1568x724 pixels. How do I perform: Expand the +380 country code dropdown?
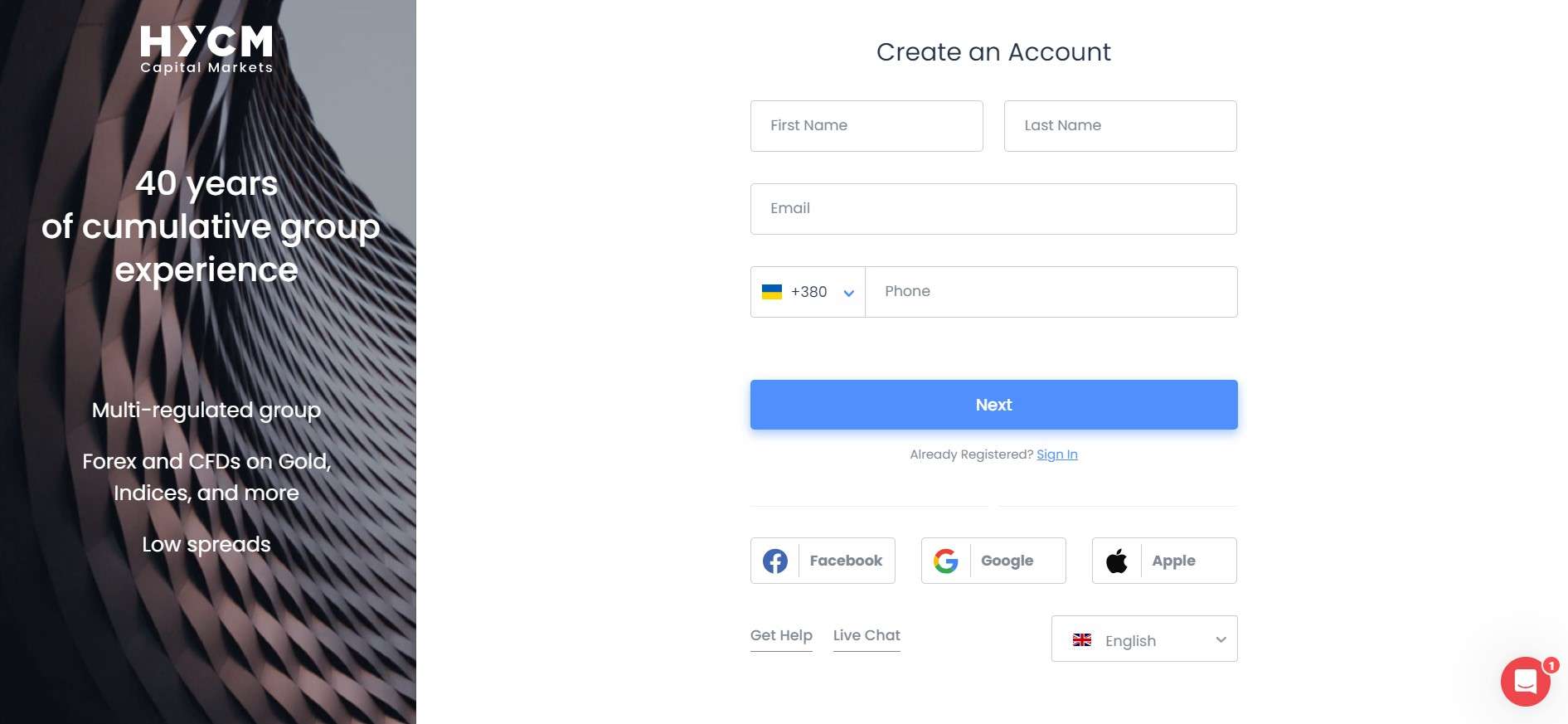[x=808, y=292]
